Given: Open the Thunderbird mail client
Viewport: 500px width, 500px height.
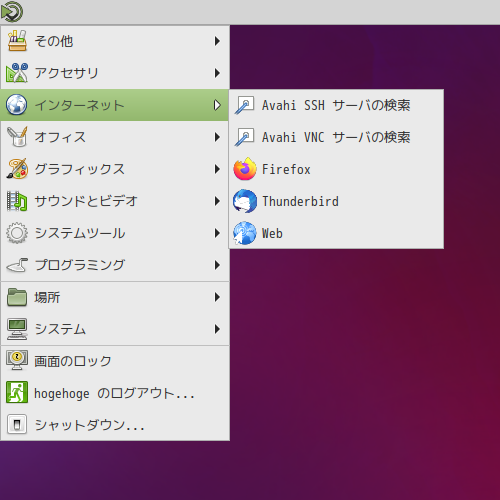Looking at the screenshot, I should coord(336,201).
